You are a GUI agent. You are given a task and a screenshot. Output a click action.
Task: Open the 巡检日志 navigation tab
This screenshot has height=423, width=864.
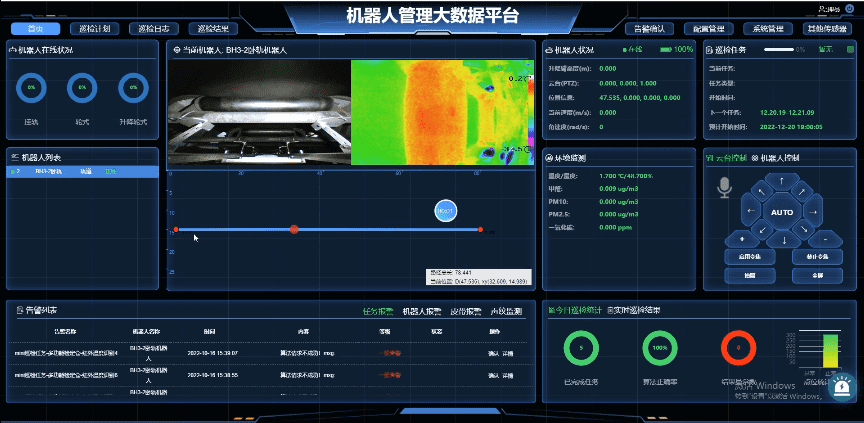click(x=153, y=29)
